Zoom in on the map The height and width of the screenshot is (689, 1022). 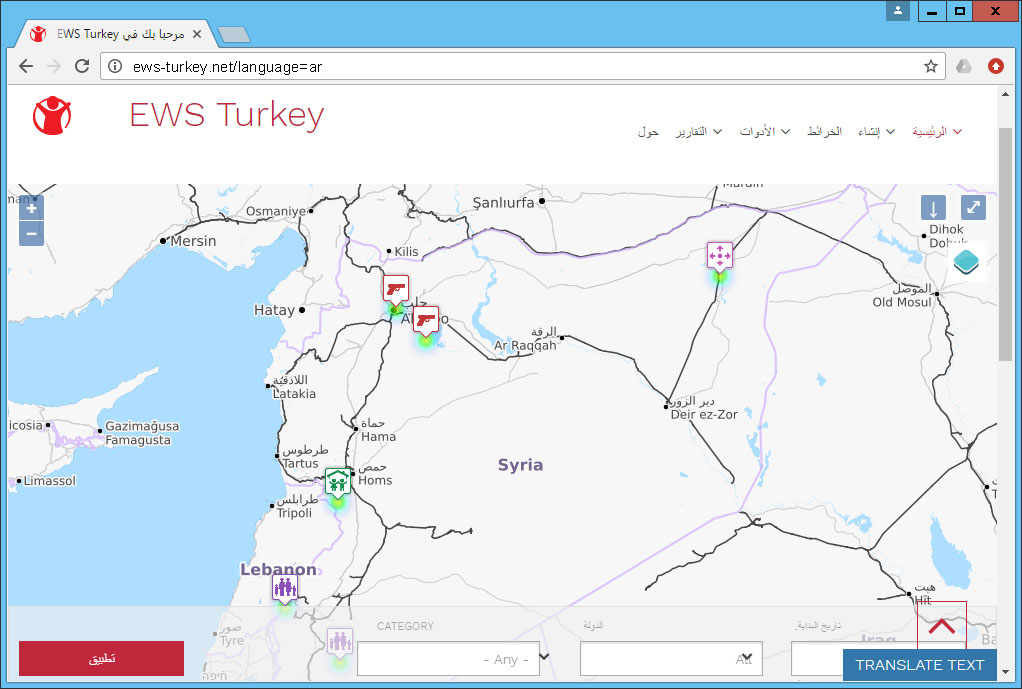[31, 209]
